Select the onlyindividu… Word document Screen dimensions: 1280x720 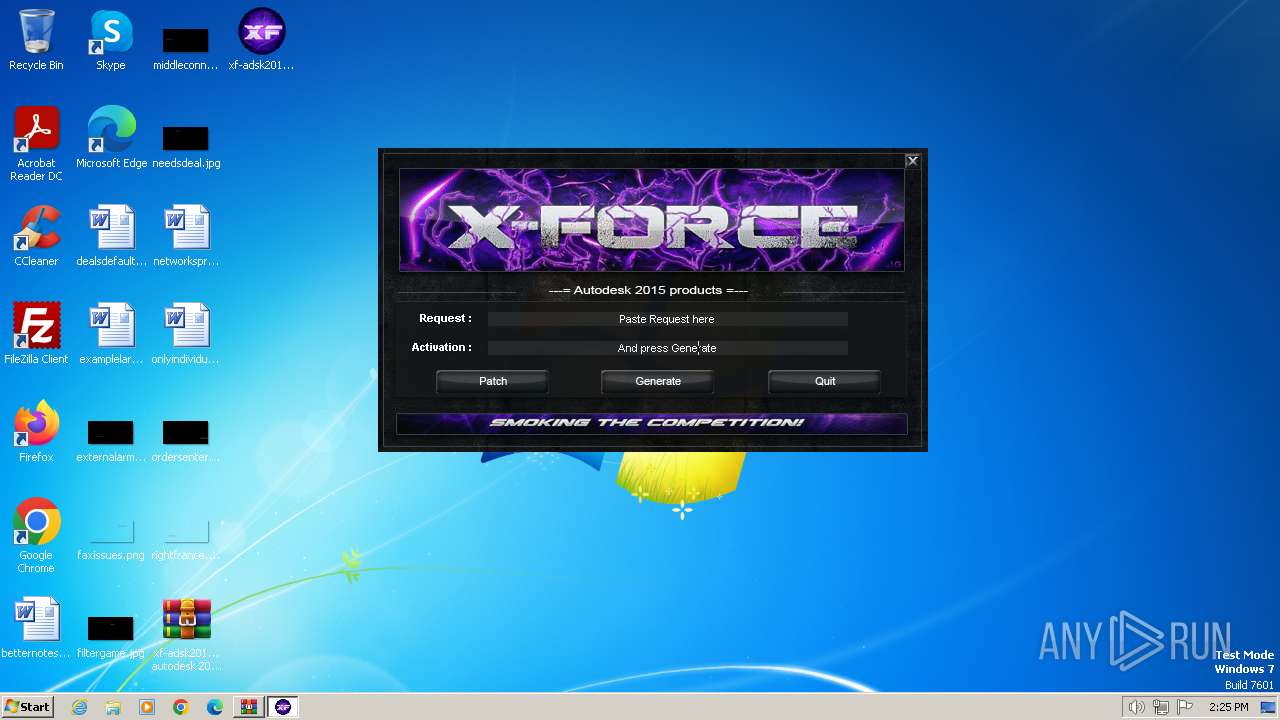point(186,334)
